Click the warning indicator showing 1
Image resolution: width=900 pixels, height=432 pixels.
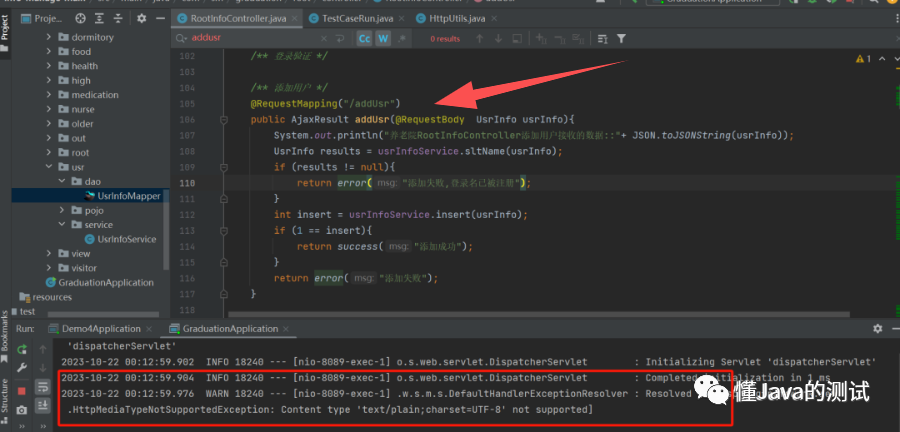click(x=863, y=59)
